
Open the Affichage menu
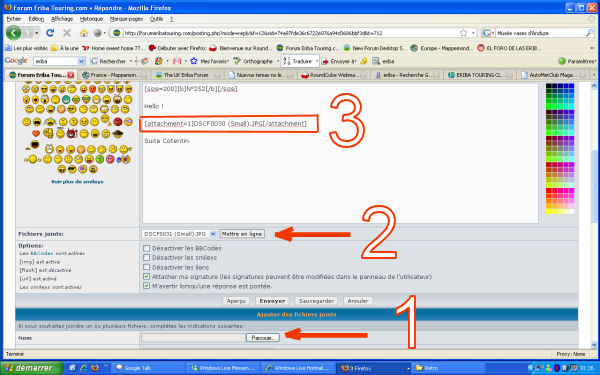click(x=62, y=19)
